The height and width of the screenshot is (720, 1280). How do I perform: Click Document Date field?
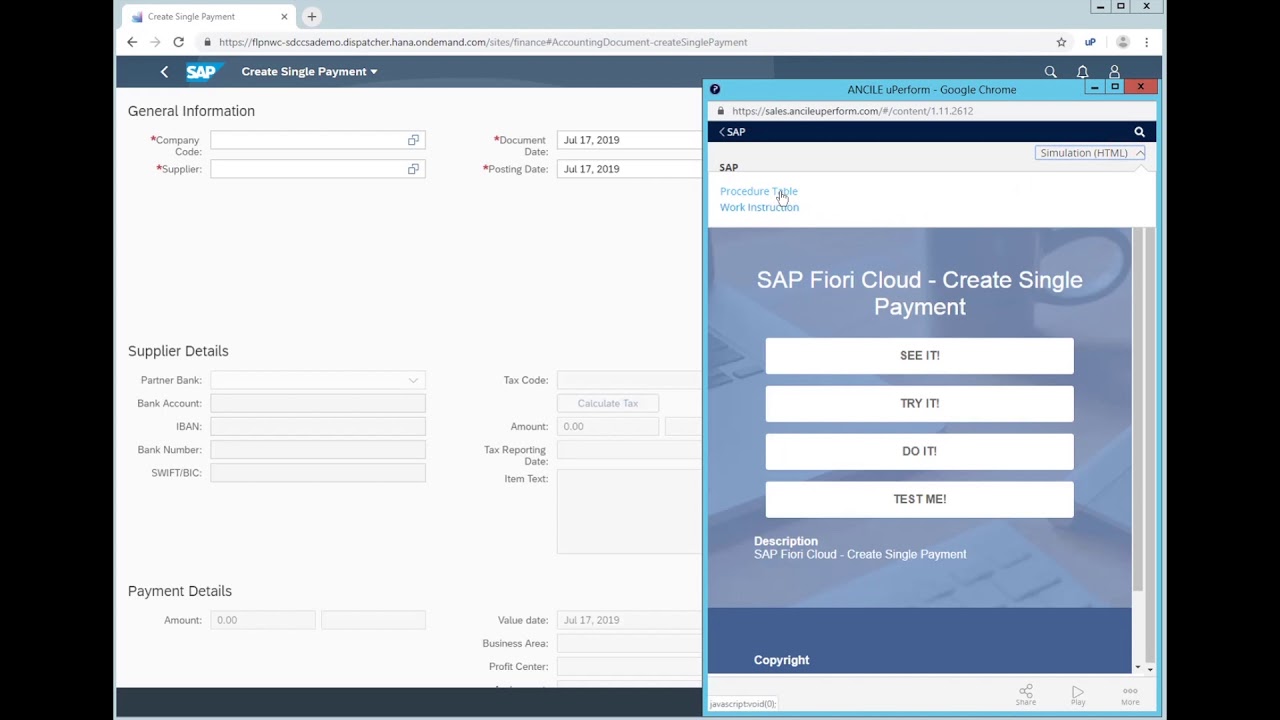coord(629,140)
